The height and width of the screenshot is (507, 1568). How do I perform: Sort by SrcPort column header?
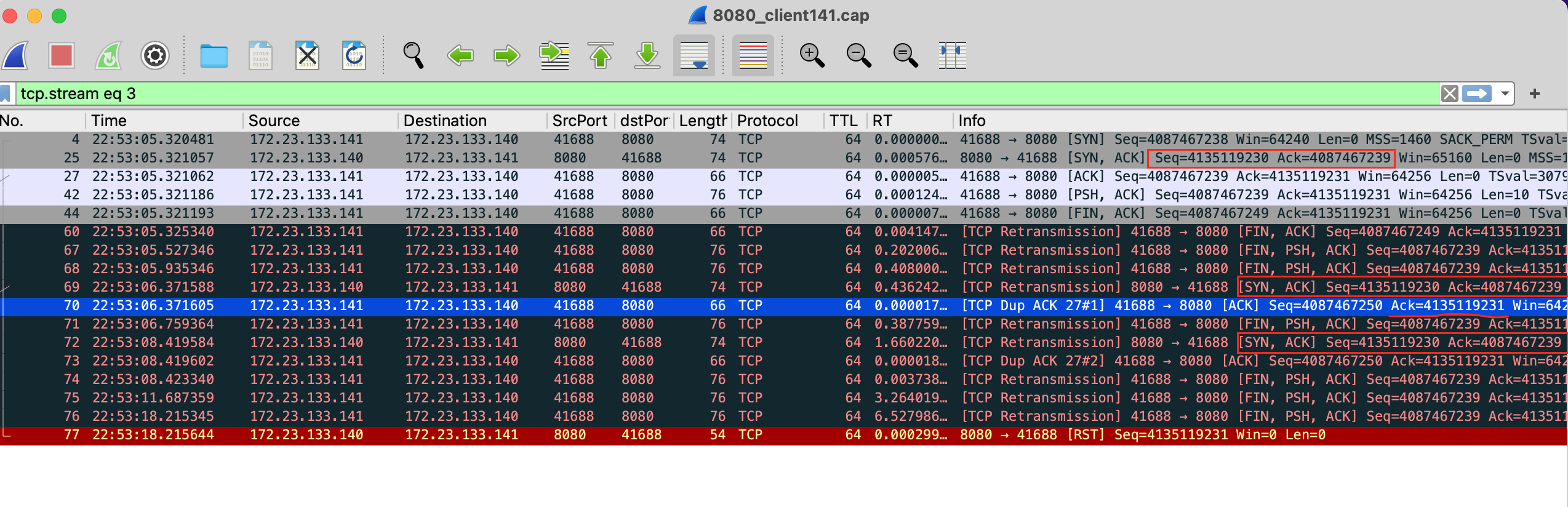580,121
